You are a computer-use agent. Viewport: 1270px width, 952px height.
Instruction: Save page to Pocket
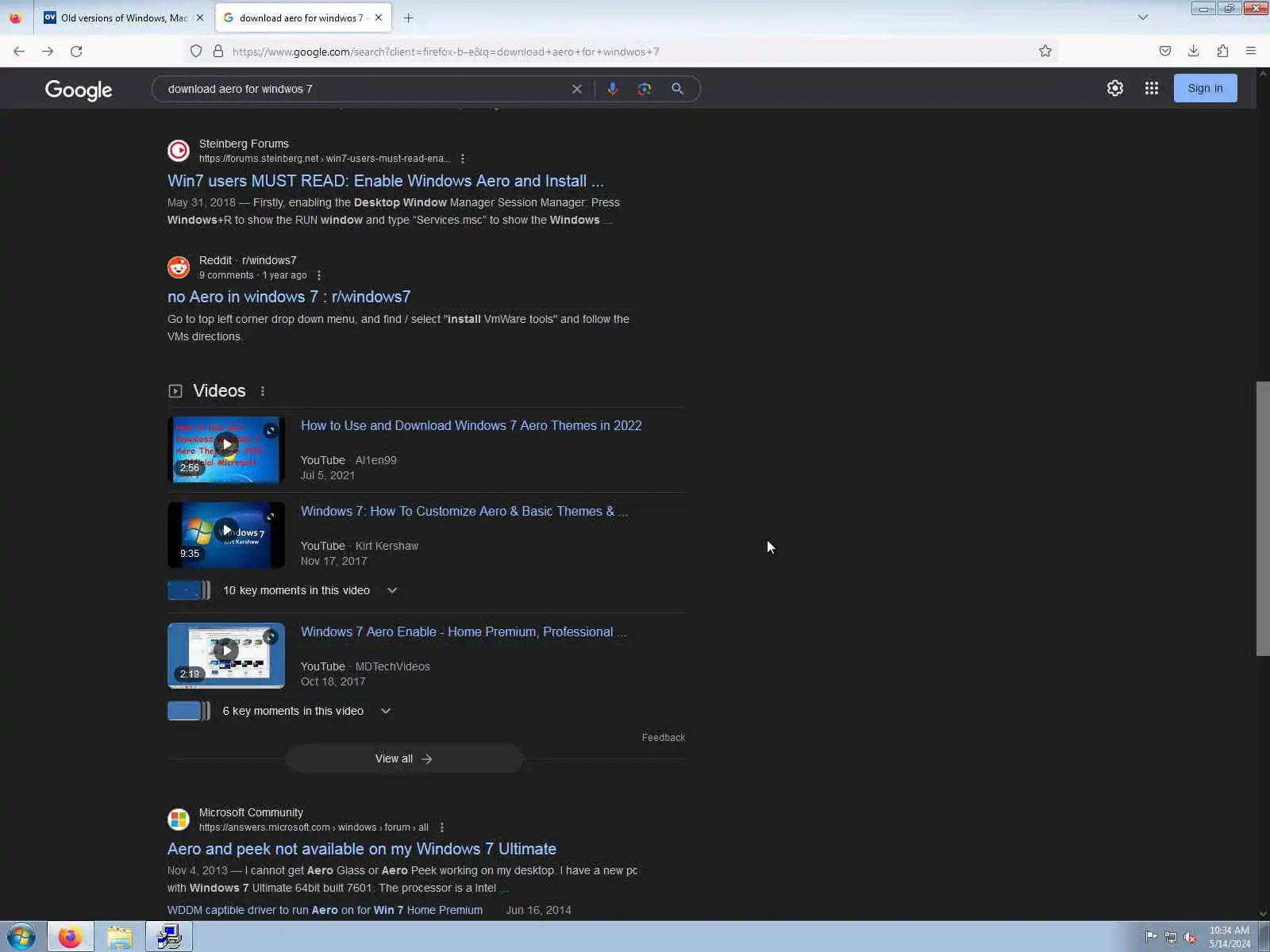pyautogui.click(x=1164, y=52)
